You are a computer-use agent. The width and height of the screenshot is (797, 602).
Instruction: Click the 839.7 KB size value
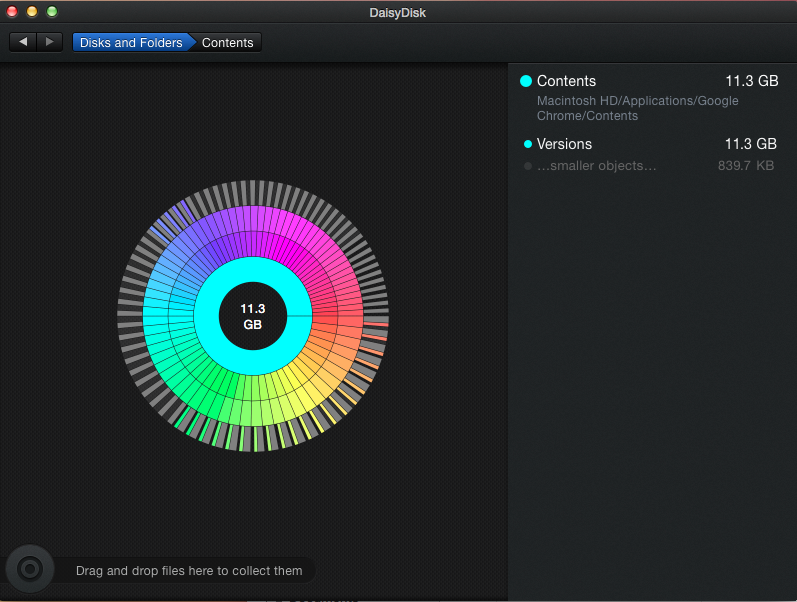pos(746,166)
